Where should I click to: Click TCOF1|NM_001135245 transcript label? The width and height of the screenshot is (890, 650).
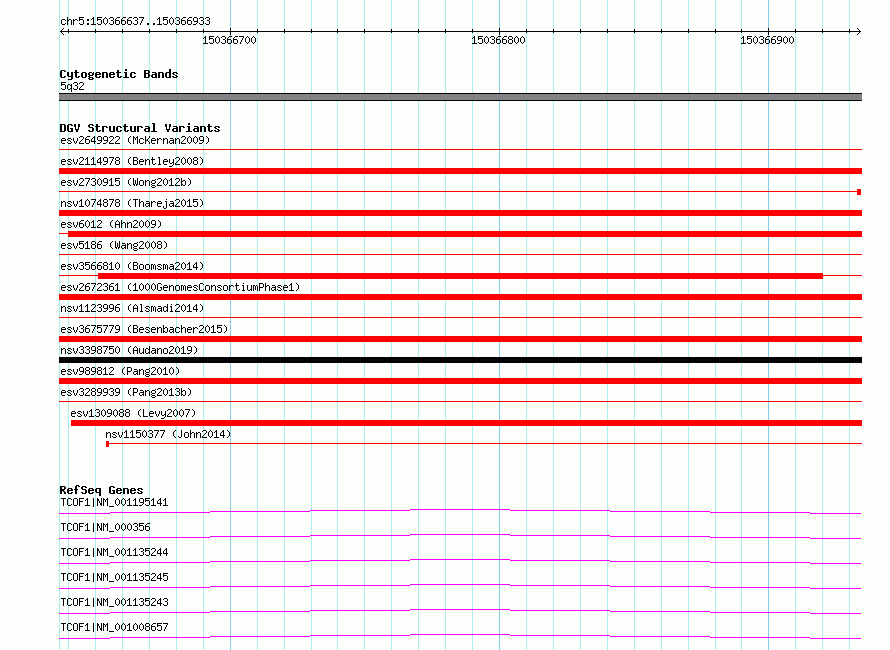click(x=114, y=577)
